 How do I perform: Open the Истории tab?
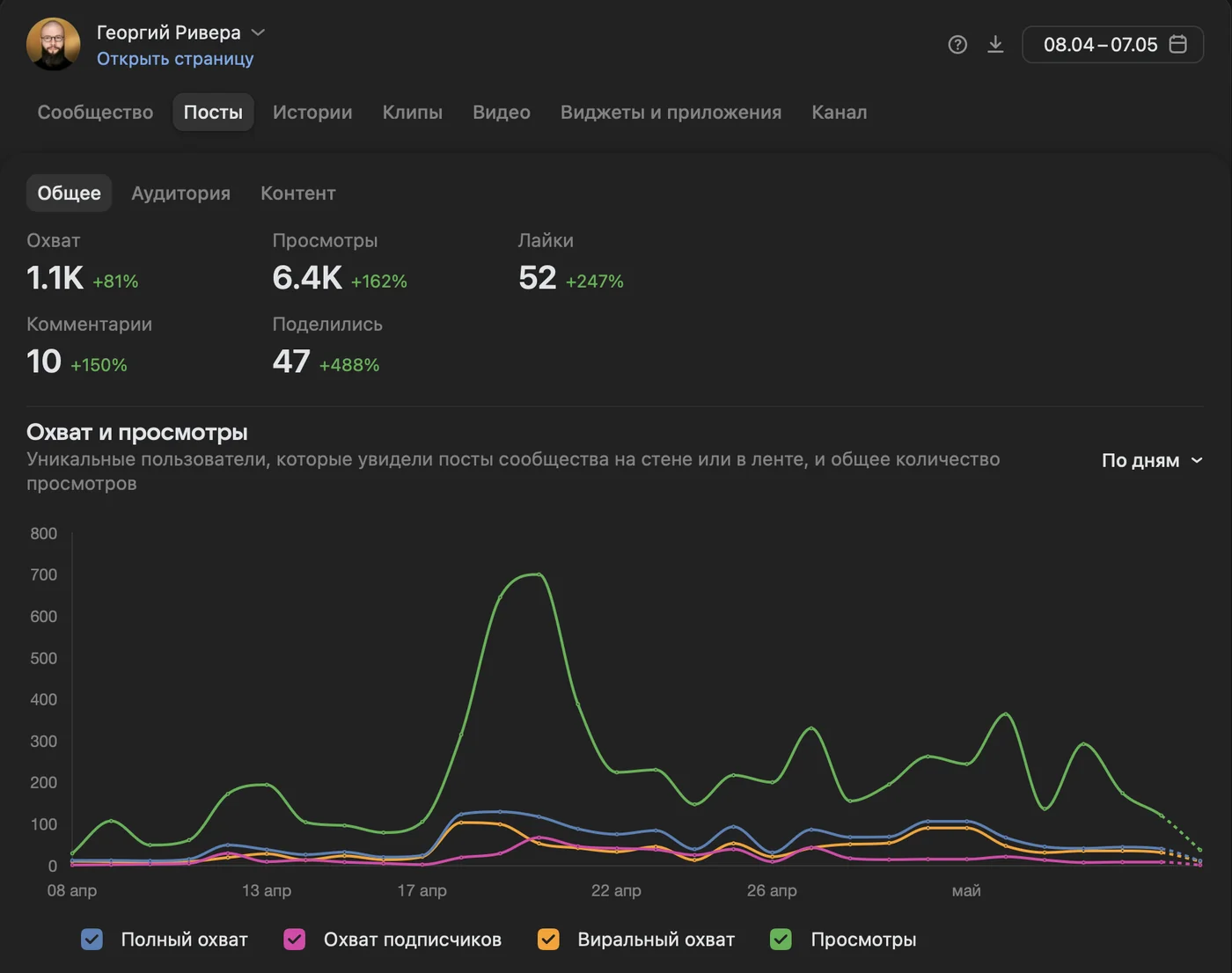coord(312,113)
